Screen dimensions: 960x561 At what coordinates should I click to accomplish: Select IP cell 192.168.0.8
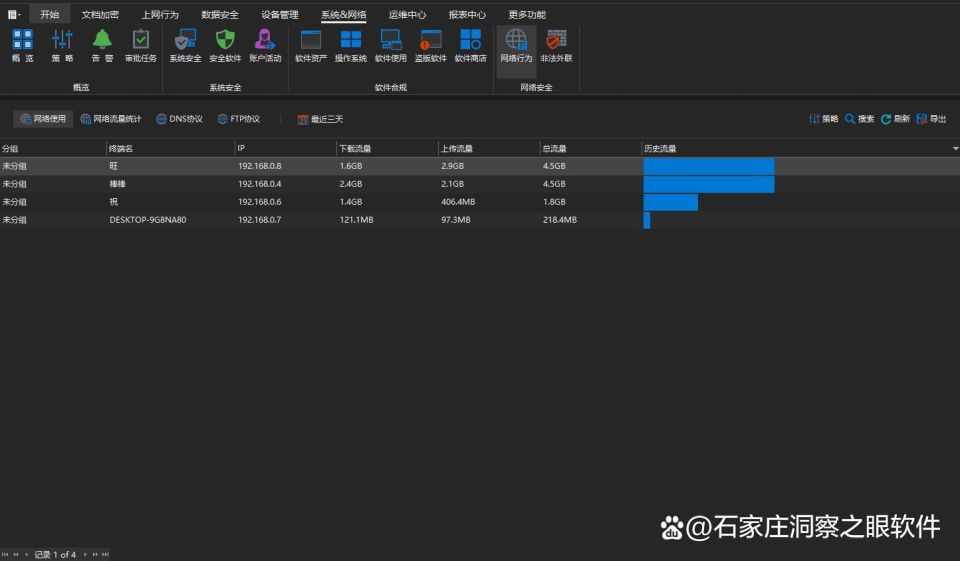click(260, 166)
